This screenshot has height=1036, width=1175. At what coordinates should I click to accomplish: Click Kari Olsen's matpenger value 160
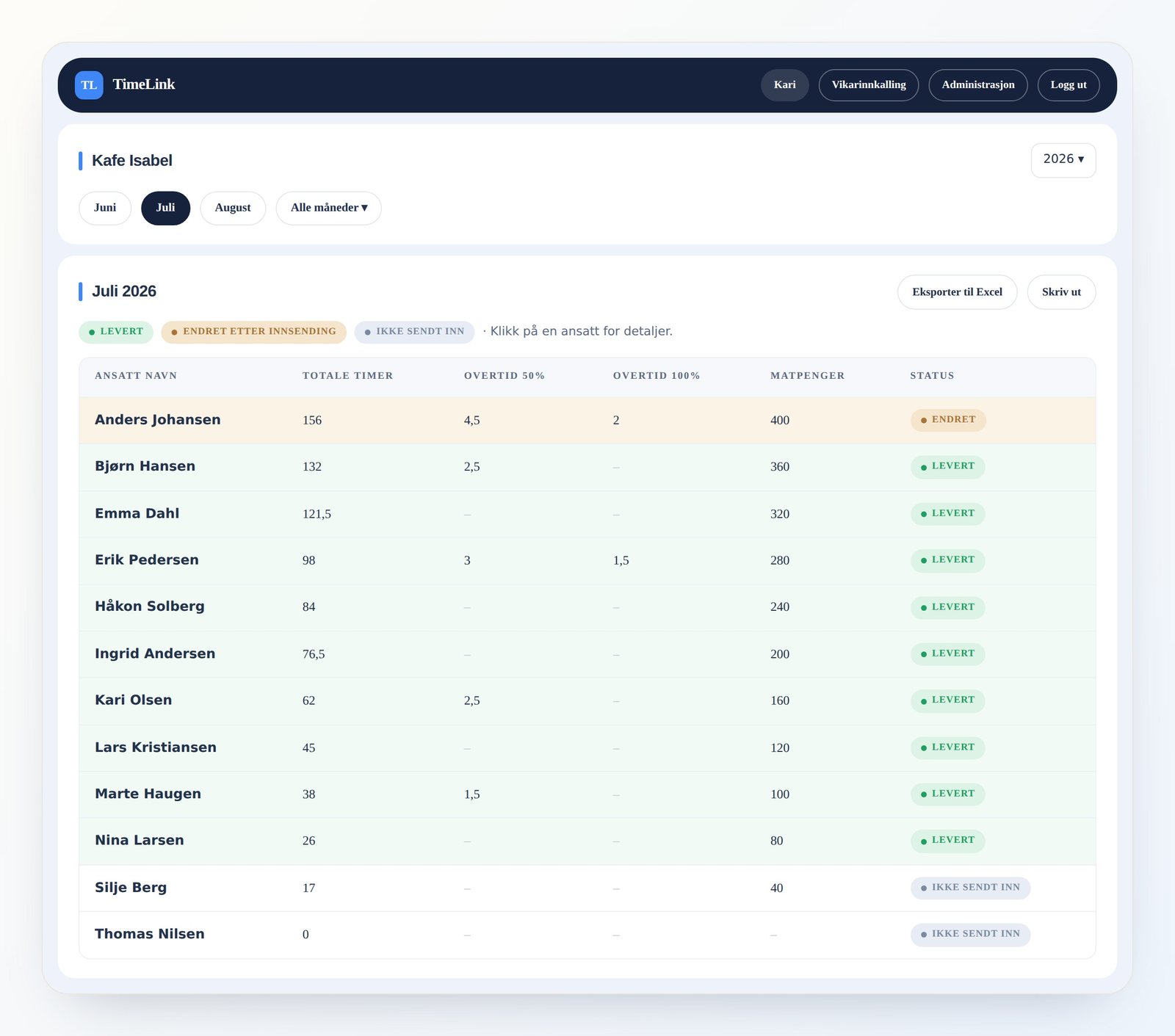tap(780, 701)
